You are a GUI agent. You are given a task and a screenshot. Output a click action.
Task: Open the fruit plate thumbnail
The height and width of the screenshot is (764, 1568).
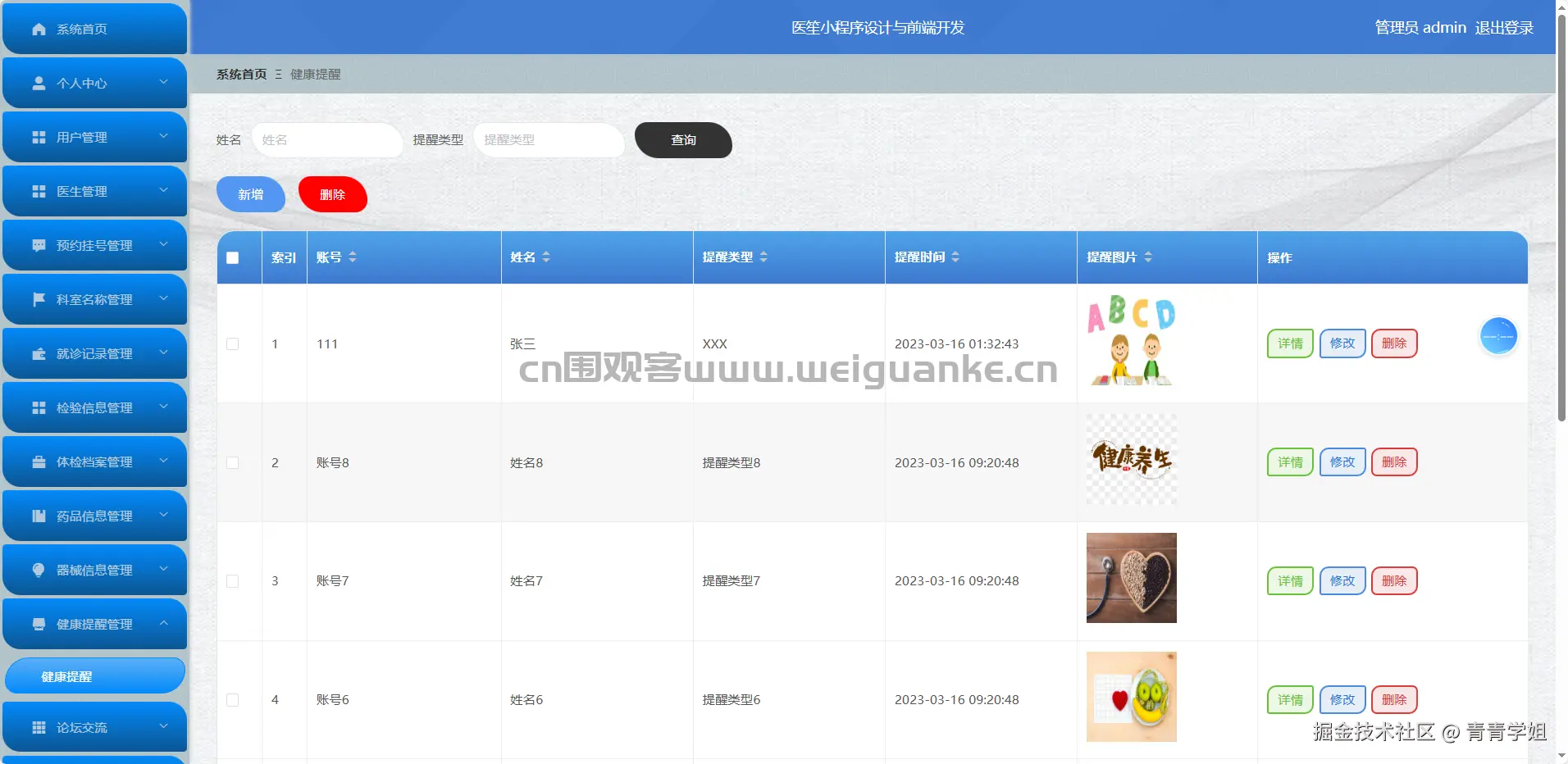pos(1132,697)
